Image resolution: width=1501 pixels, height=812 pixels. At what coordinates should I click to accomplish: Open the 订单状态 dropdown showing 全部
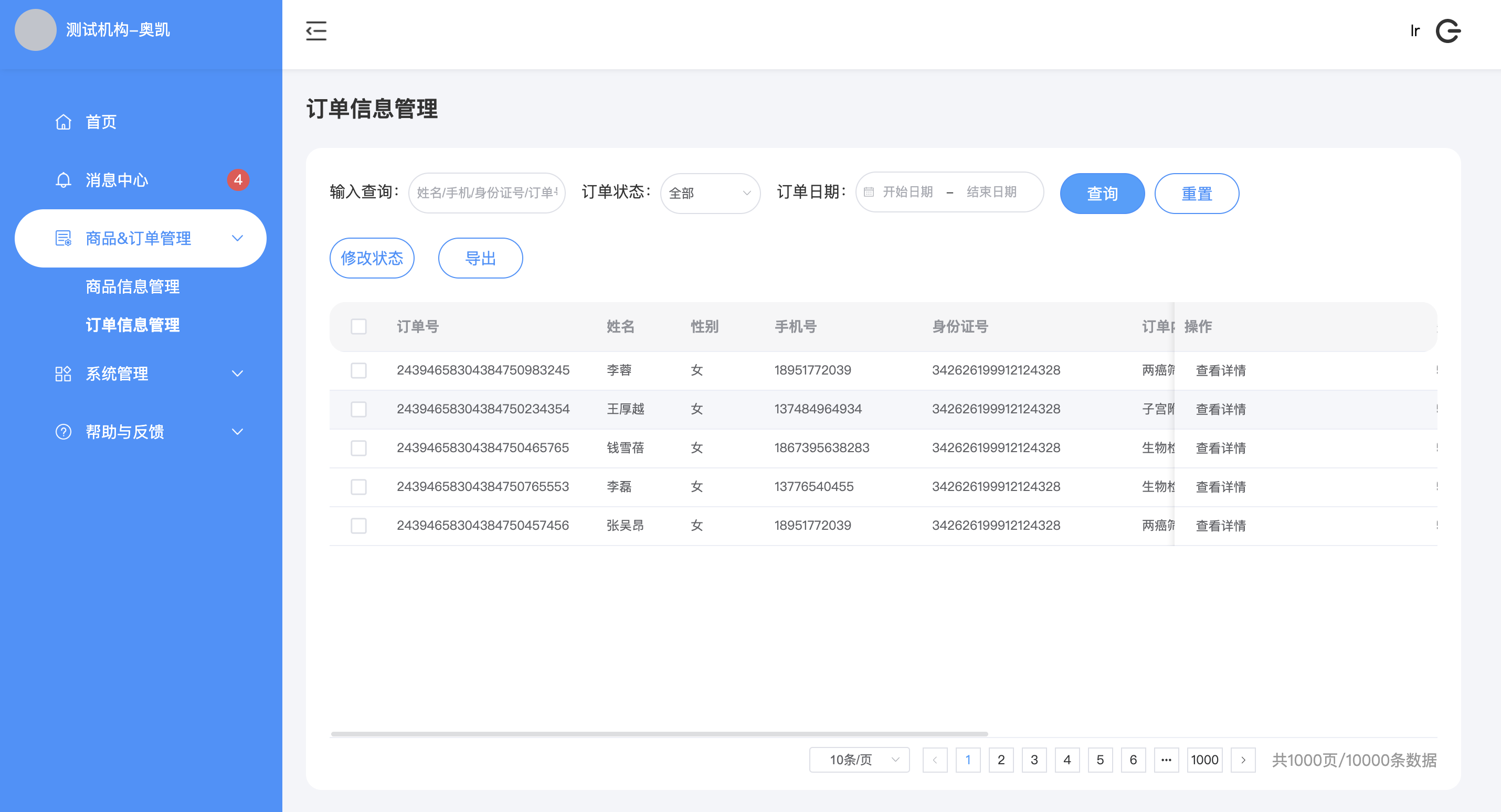click(710, 193)
